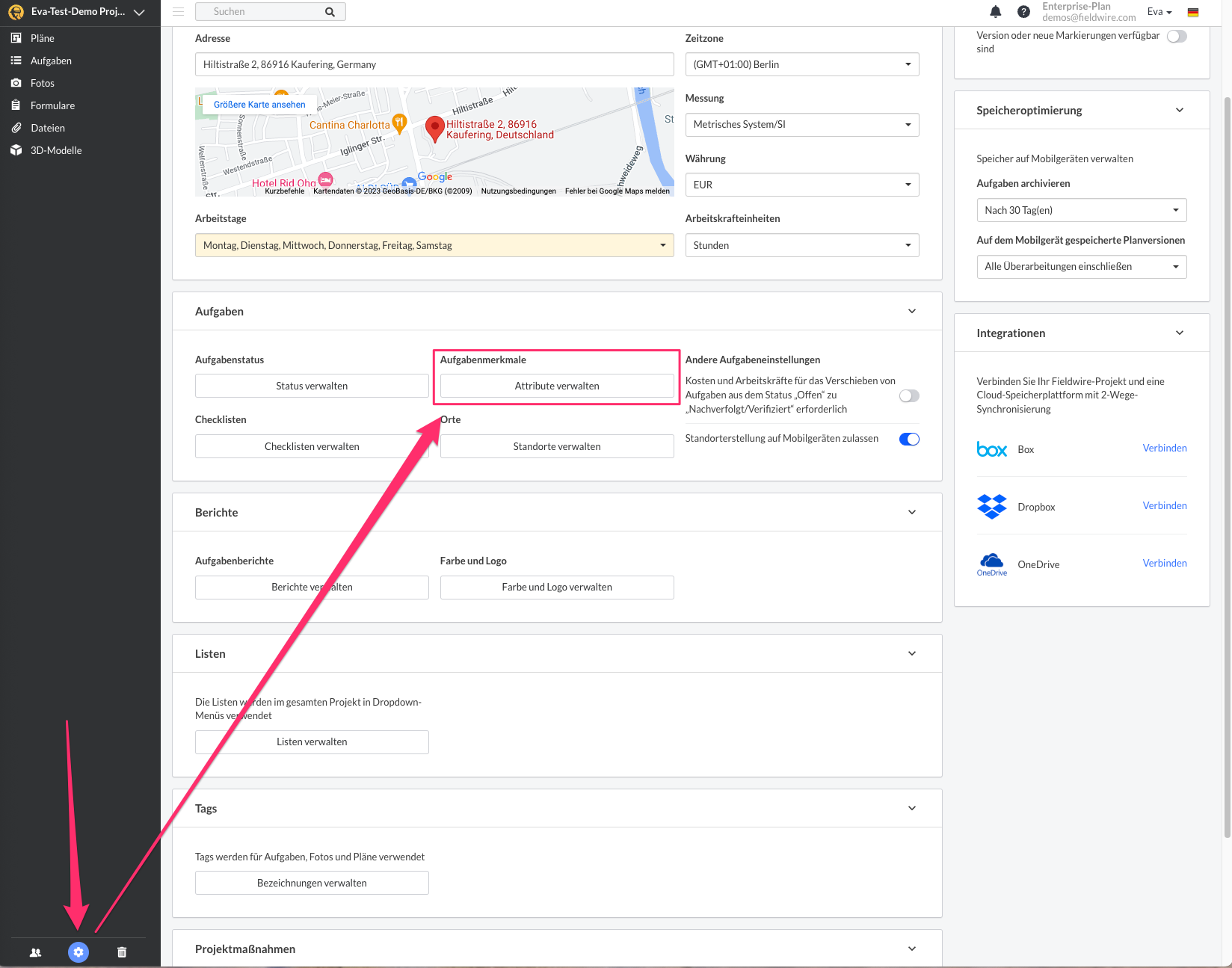Go to Formulare in sidebar
This screenshot has height=968, width=1232.
(x=52, y=105)
